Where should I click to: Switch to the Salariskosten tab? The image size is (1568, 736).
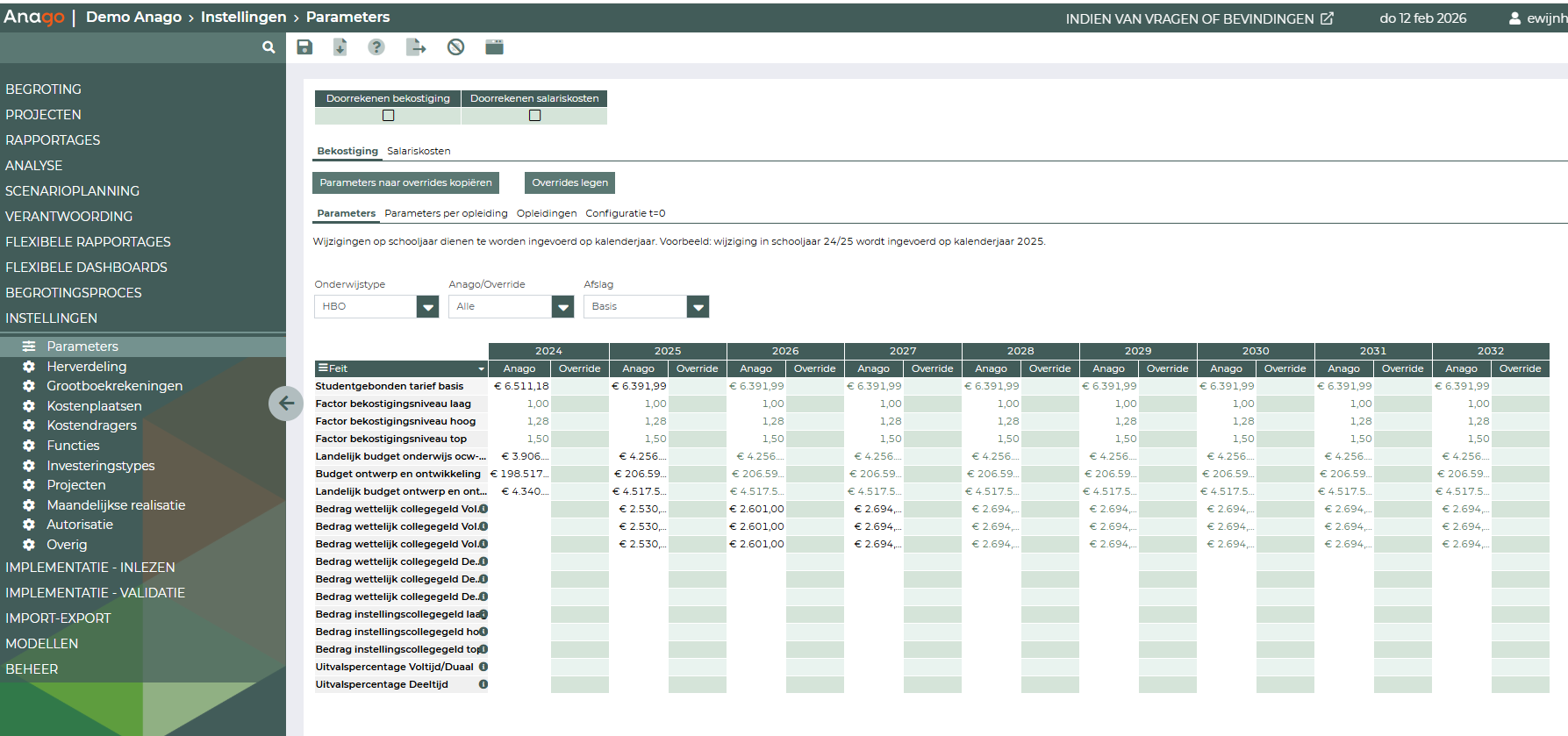[419, 151]
